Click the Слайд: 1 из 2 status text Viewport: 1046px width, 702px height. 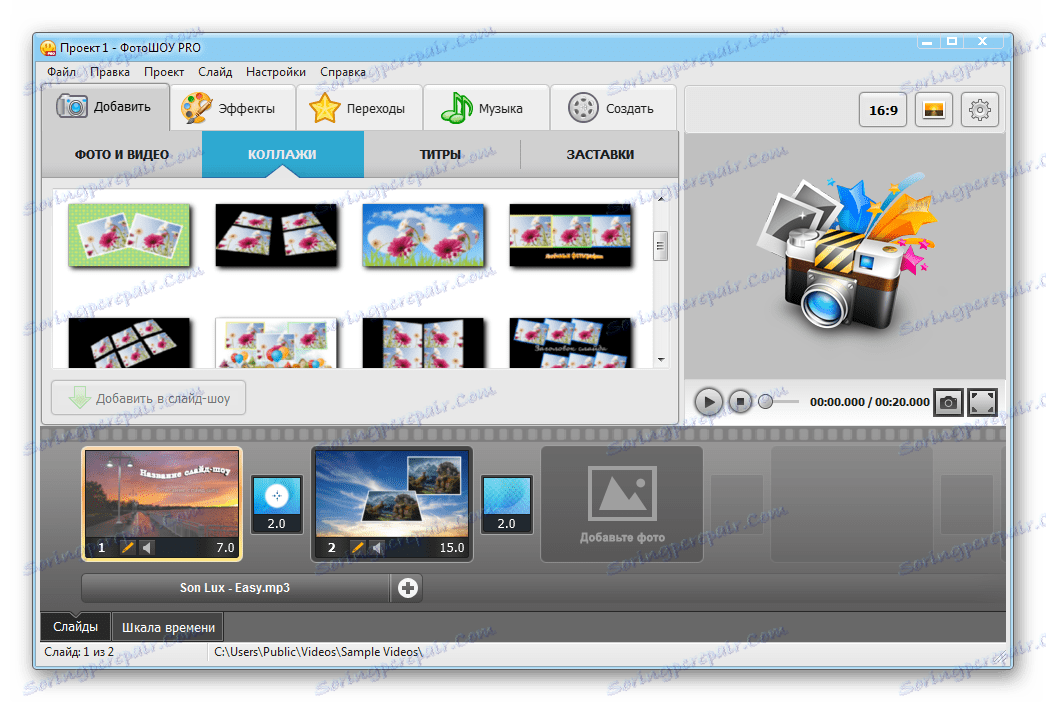coord(79,651)
